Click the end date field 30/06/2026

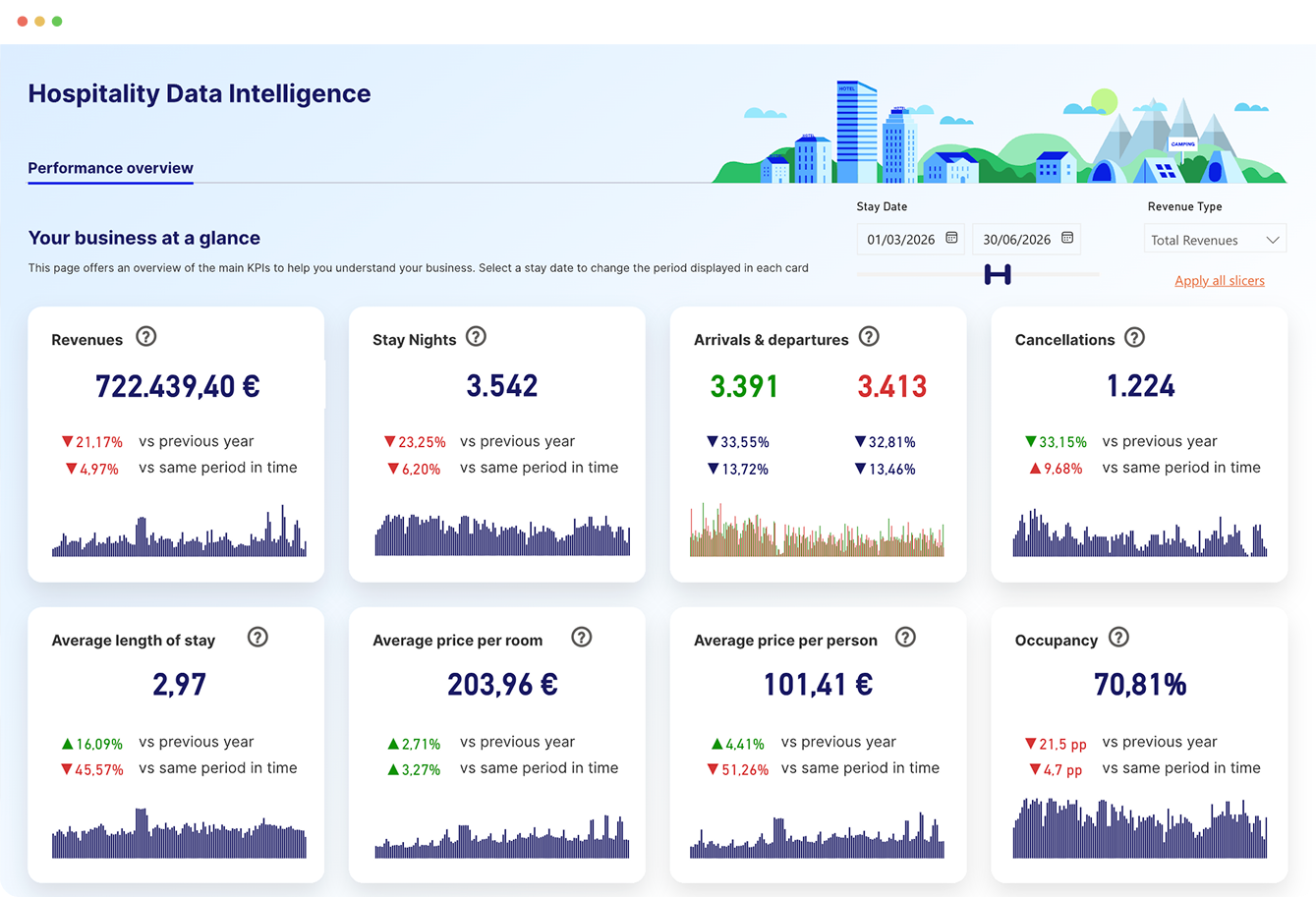click(1016, 240)
